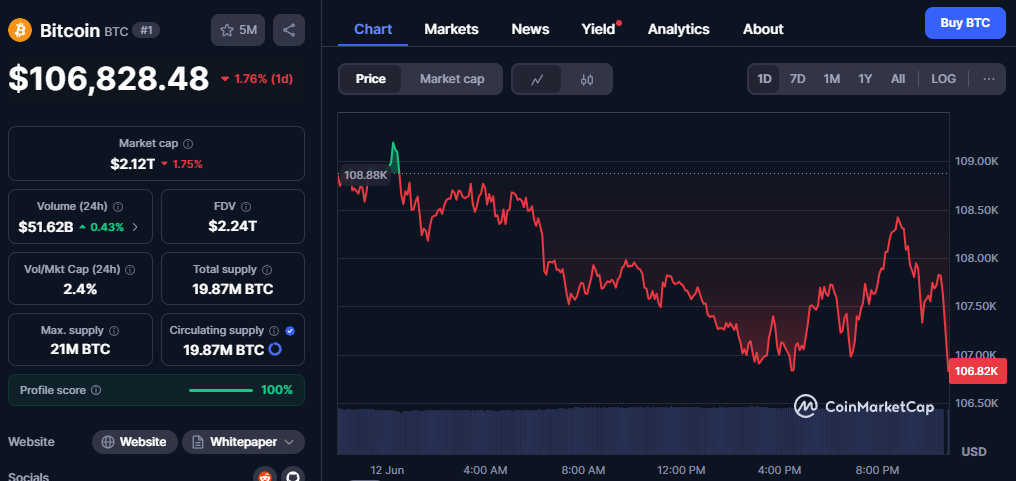Expand Volume (24h) details chevron

point(135,227)
